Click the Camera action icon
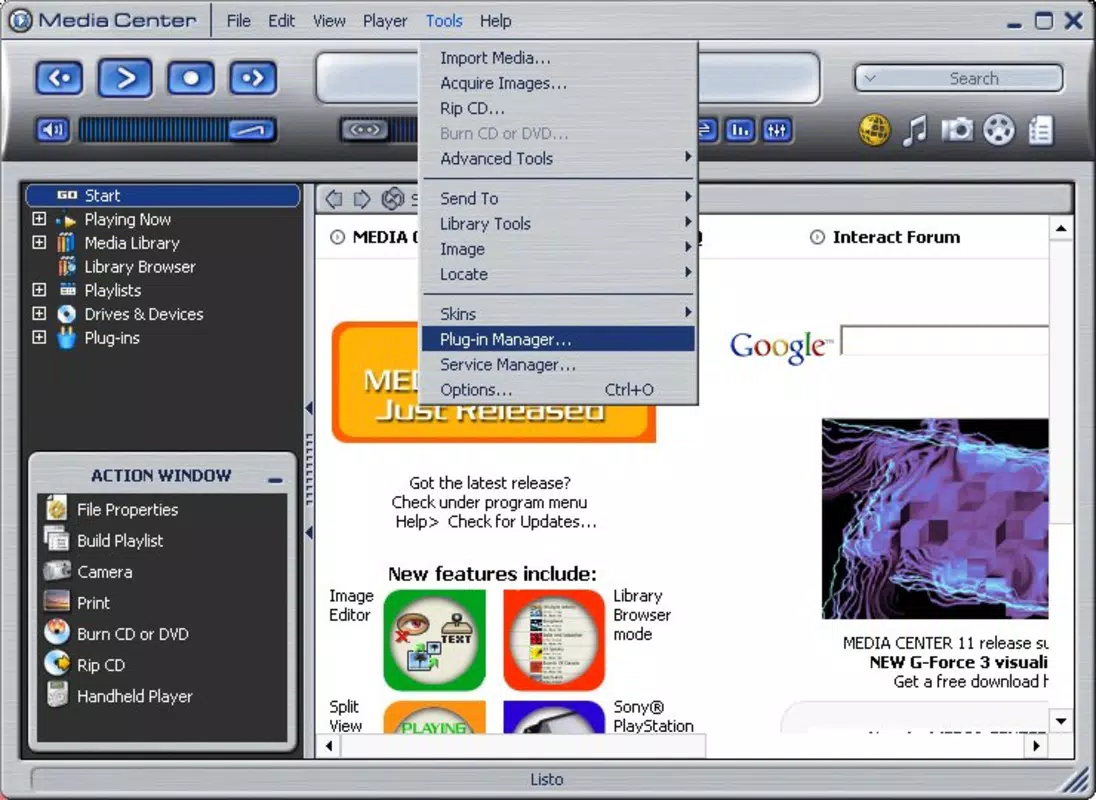Viewport: 1096px width, 800px height. (57, 571)
